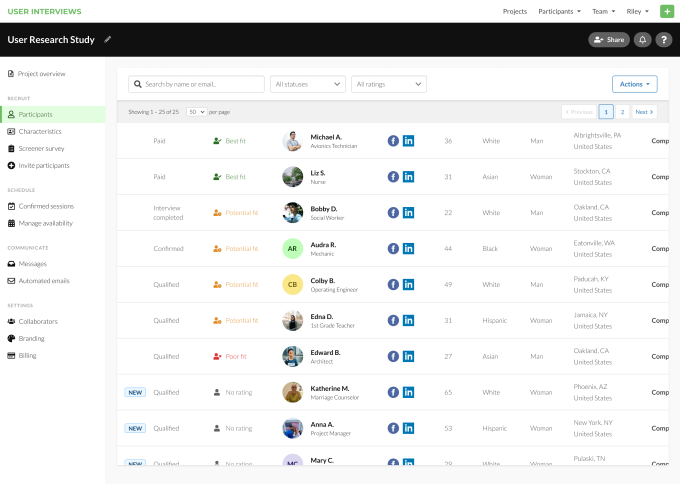The height and width of the screenshot is (484, 680).
Task: Open Michael A.'s Facebook profile icon
Action: click(x=393, y=141)
